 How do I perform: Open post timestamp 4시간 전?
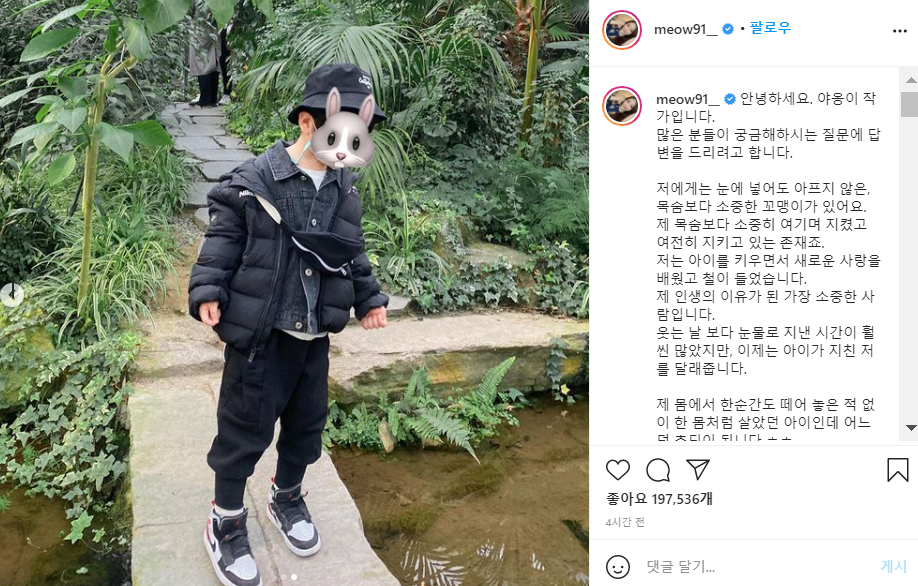tap(625, 522)
